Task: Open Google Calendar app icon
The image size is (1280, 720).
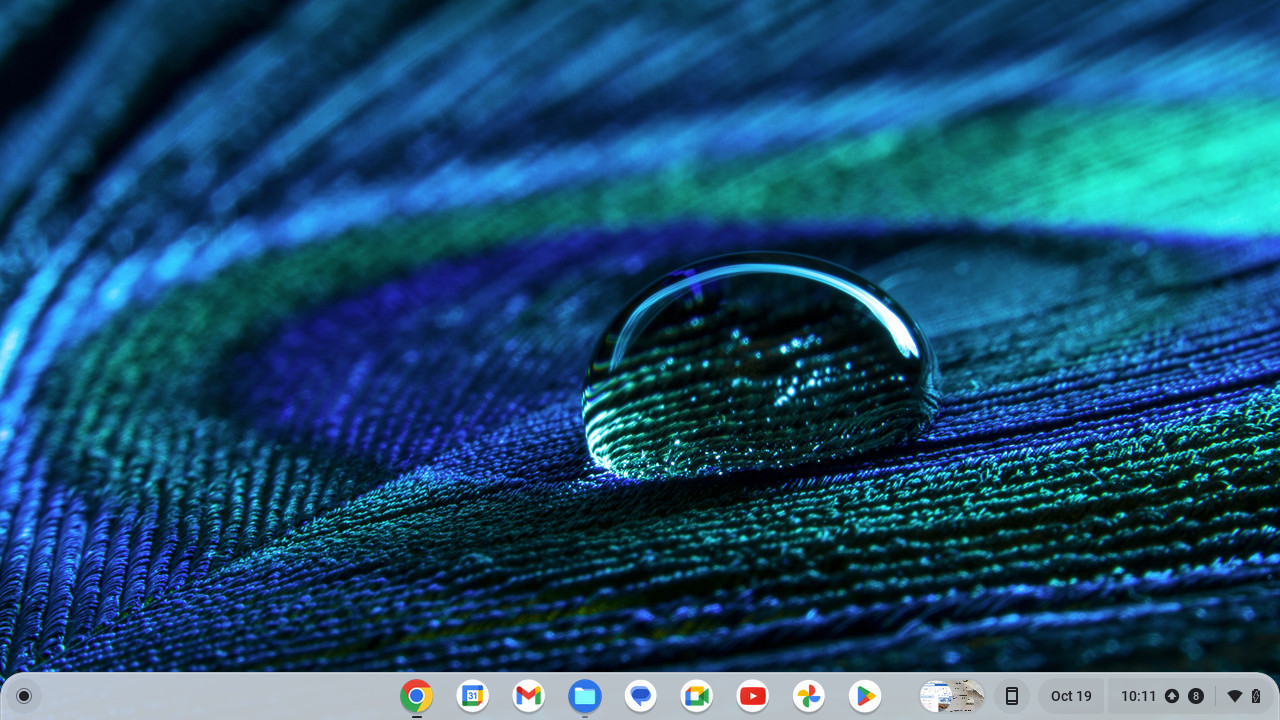Action: tap(473, 696)
